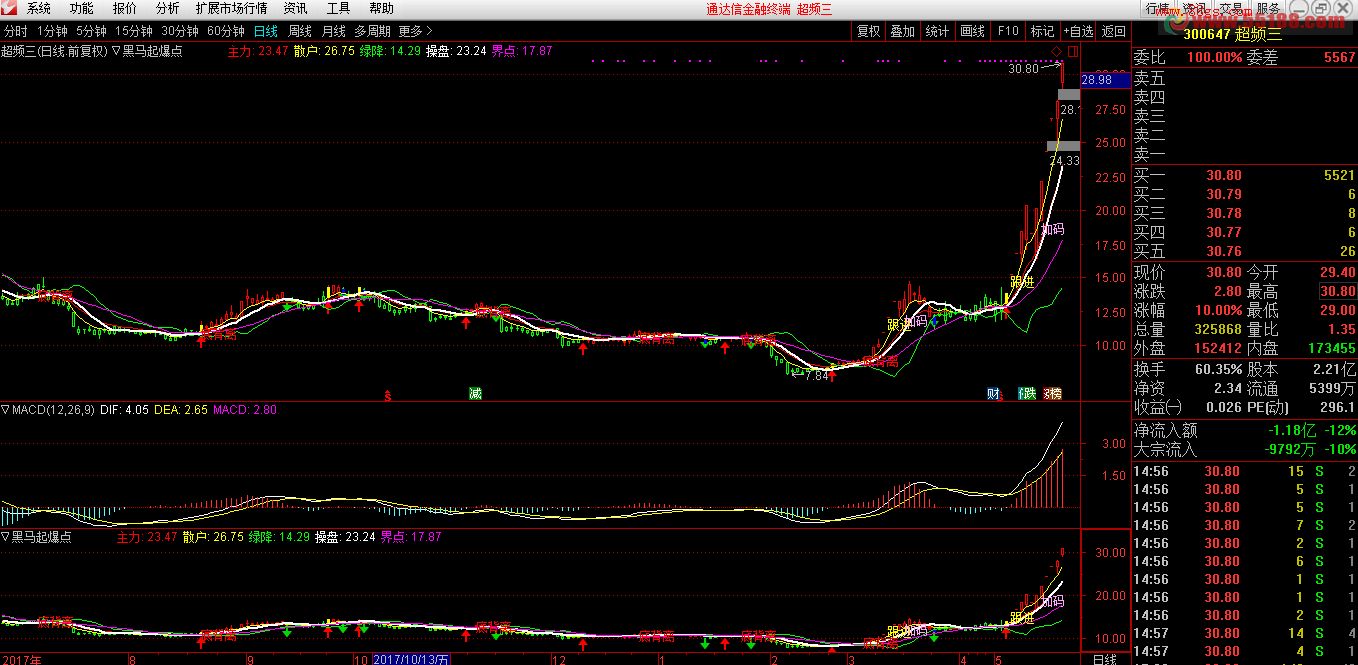Click the 买五 price 30.76 row
1358x665 pixels.
tap(1244, 251)
